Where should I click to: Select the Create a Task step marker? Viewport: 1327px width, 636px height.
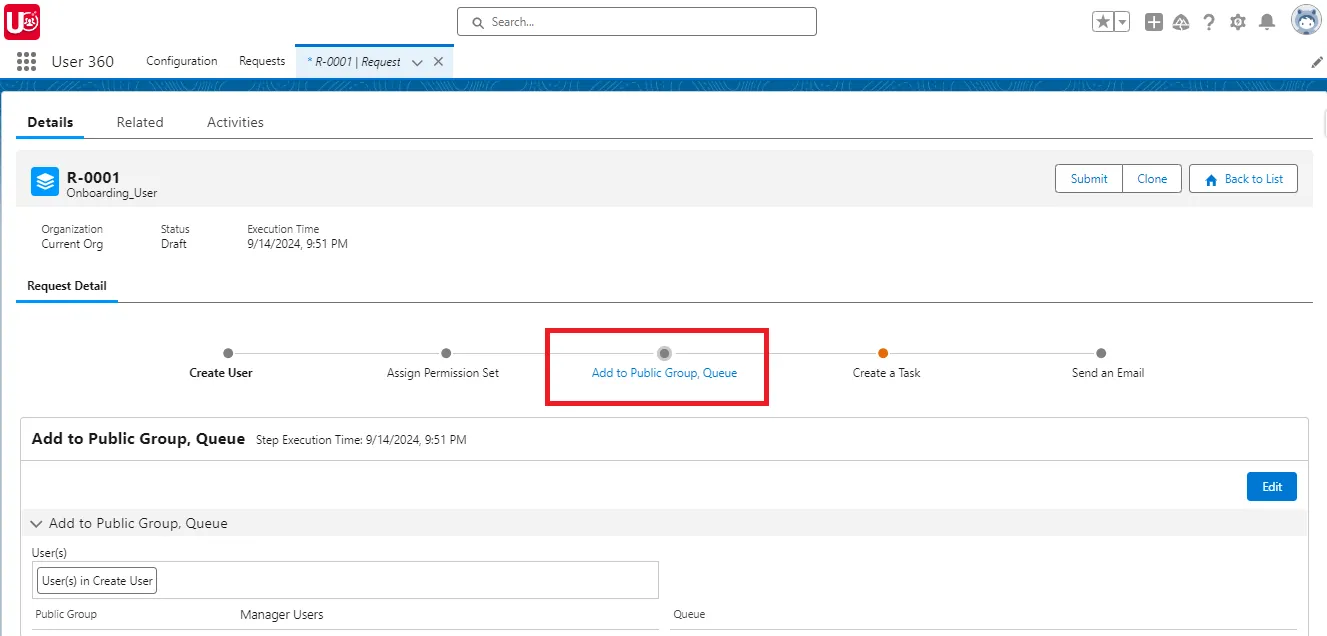point(883,353)
